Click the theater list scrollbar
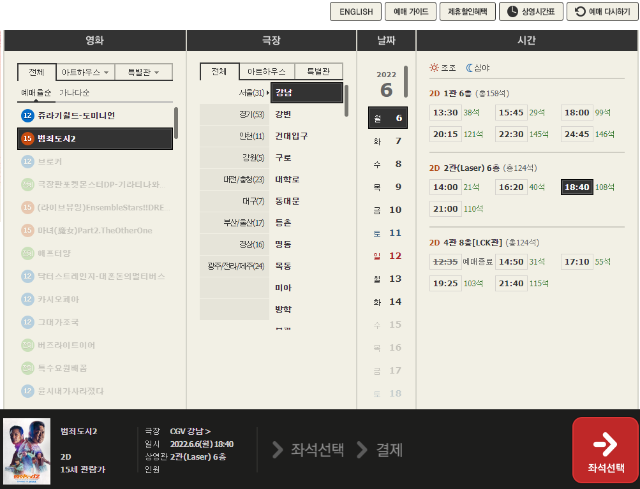 tap(346, 101)
